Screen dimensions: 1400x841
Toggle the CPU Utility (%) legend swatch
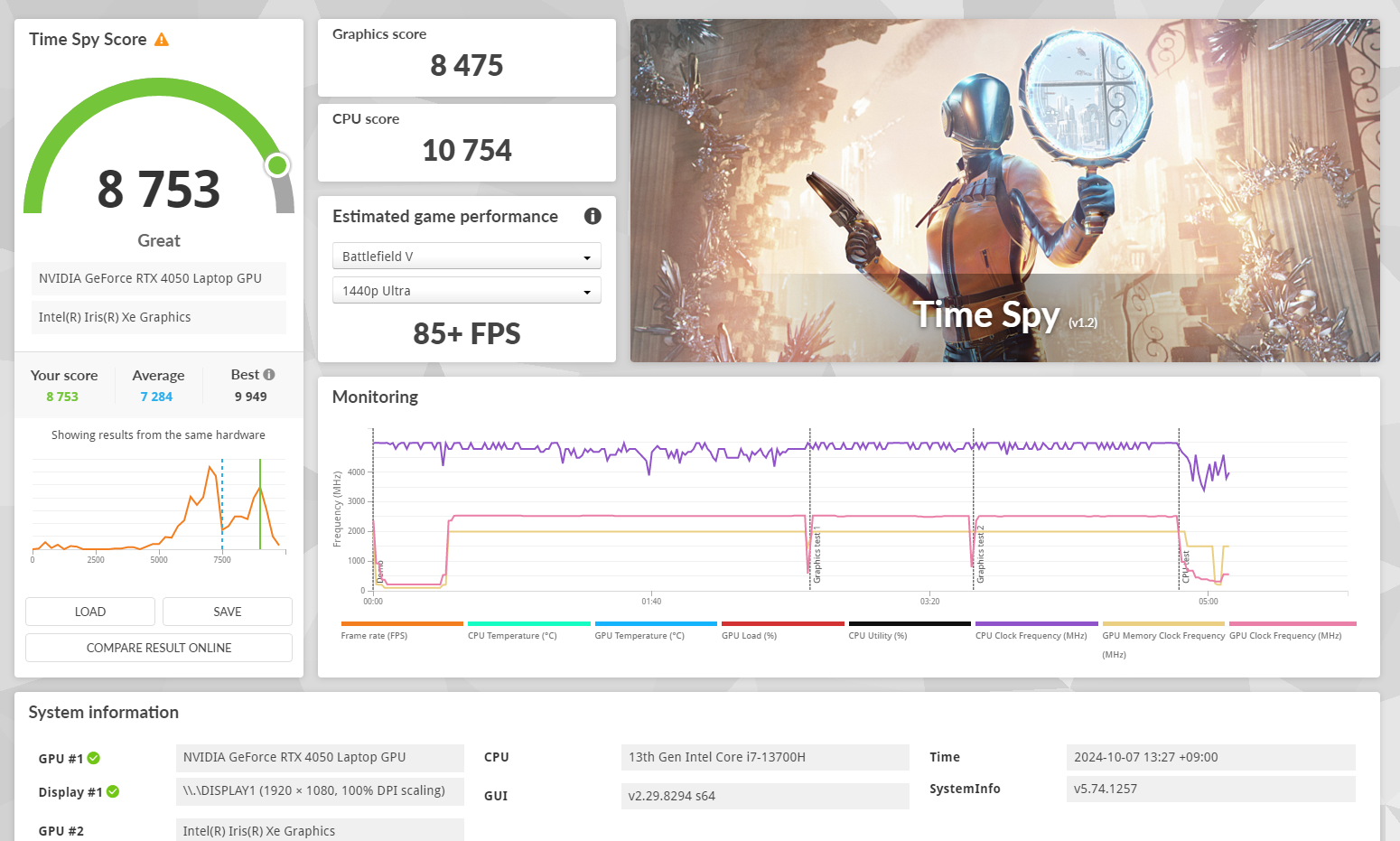910,623
